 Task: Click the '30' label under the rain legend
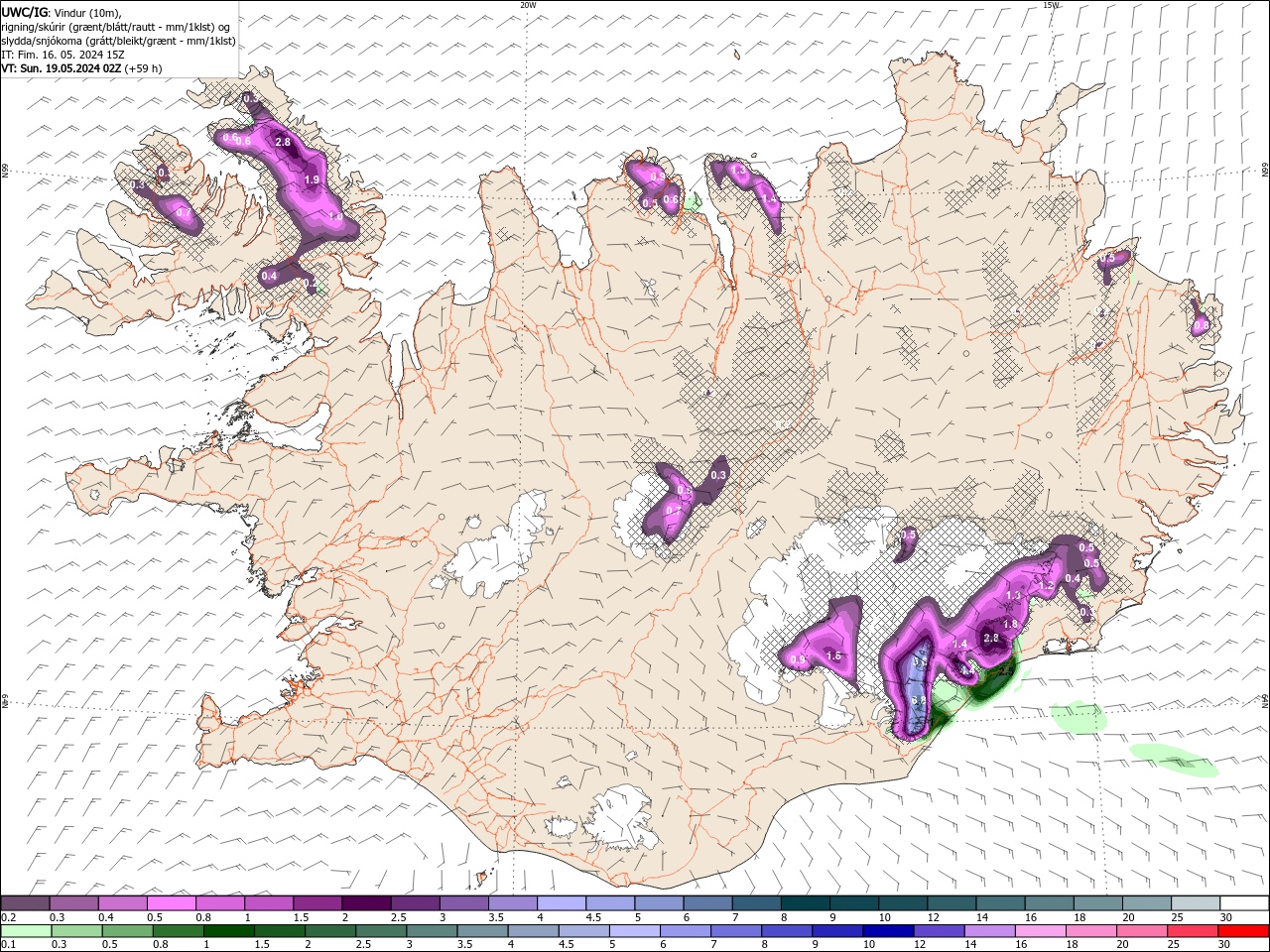[x=1225, y=945]
